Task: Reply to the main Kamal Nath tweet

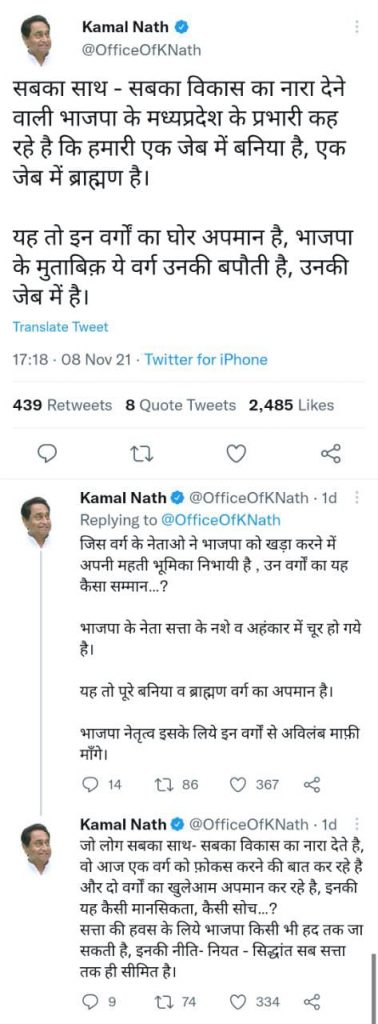Action: pos(48,453)
